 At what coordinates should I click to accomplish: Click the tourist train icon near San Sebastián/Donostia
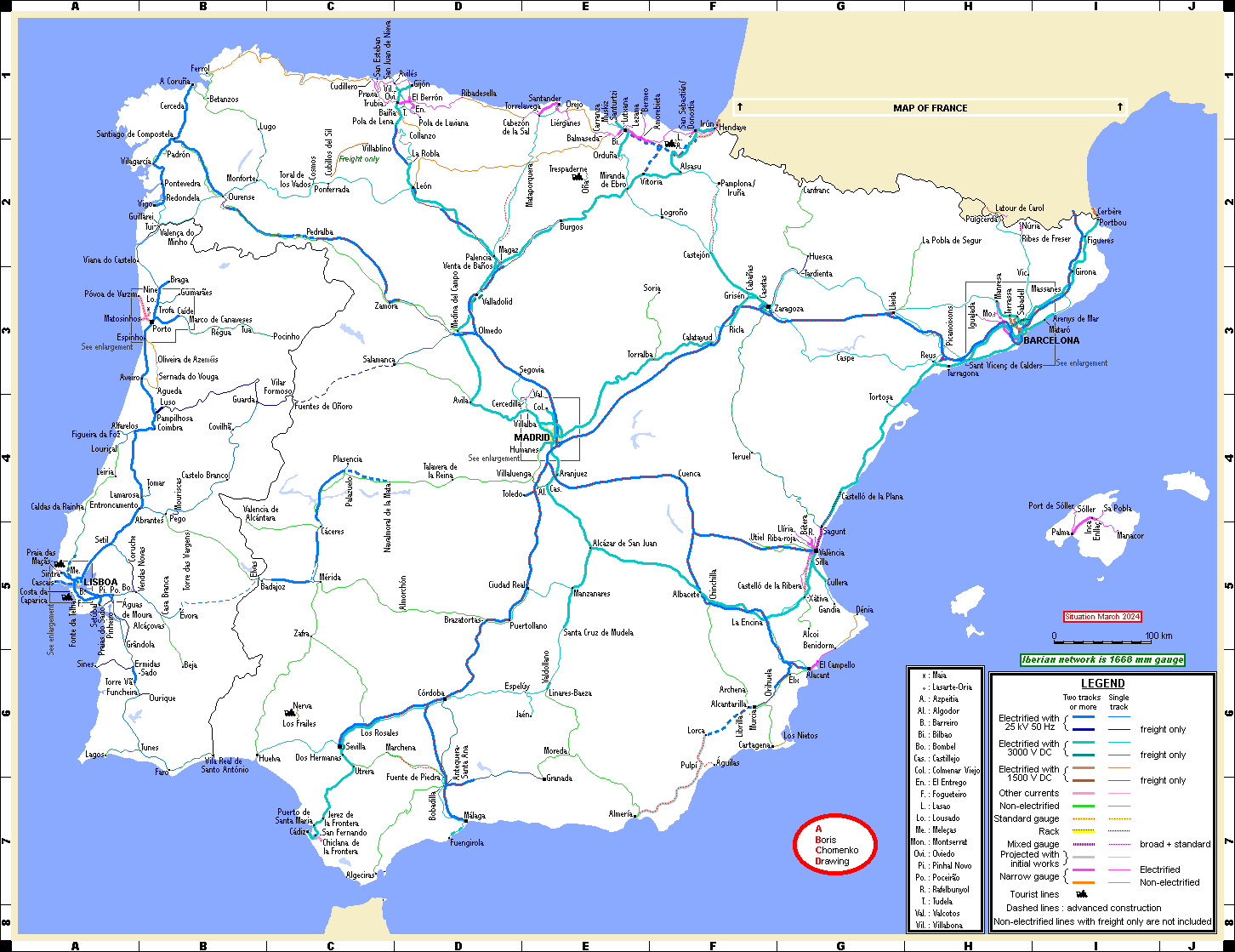[x=671, y=145]
